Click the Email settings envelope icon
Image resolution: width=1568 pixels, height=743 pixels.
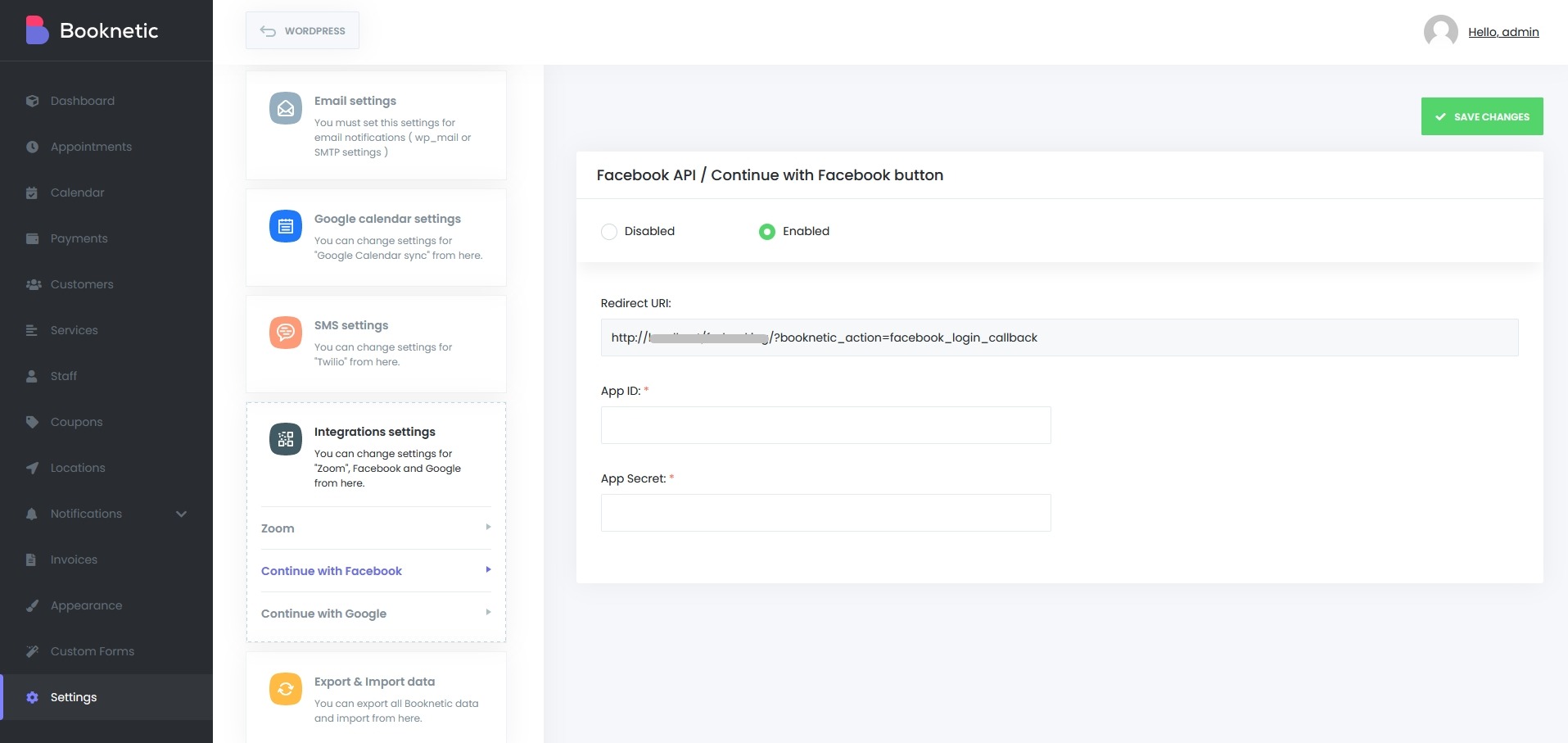tap(286, 108)
